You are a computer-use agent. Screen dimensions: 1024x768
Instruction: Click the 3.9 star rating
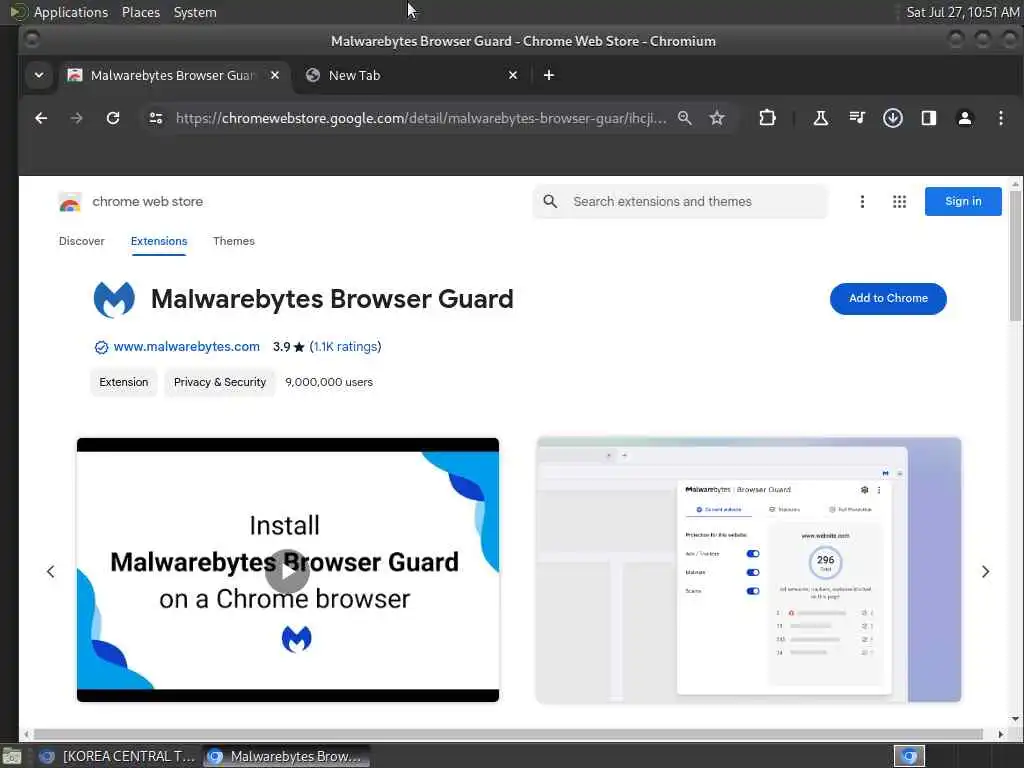point(289,347)
